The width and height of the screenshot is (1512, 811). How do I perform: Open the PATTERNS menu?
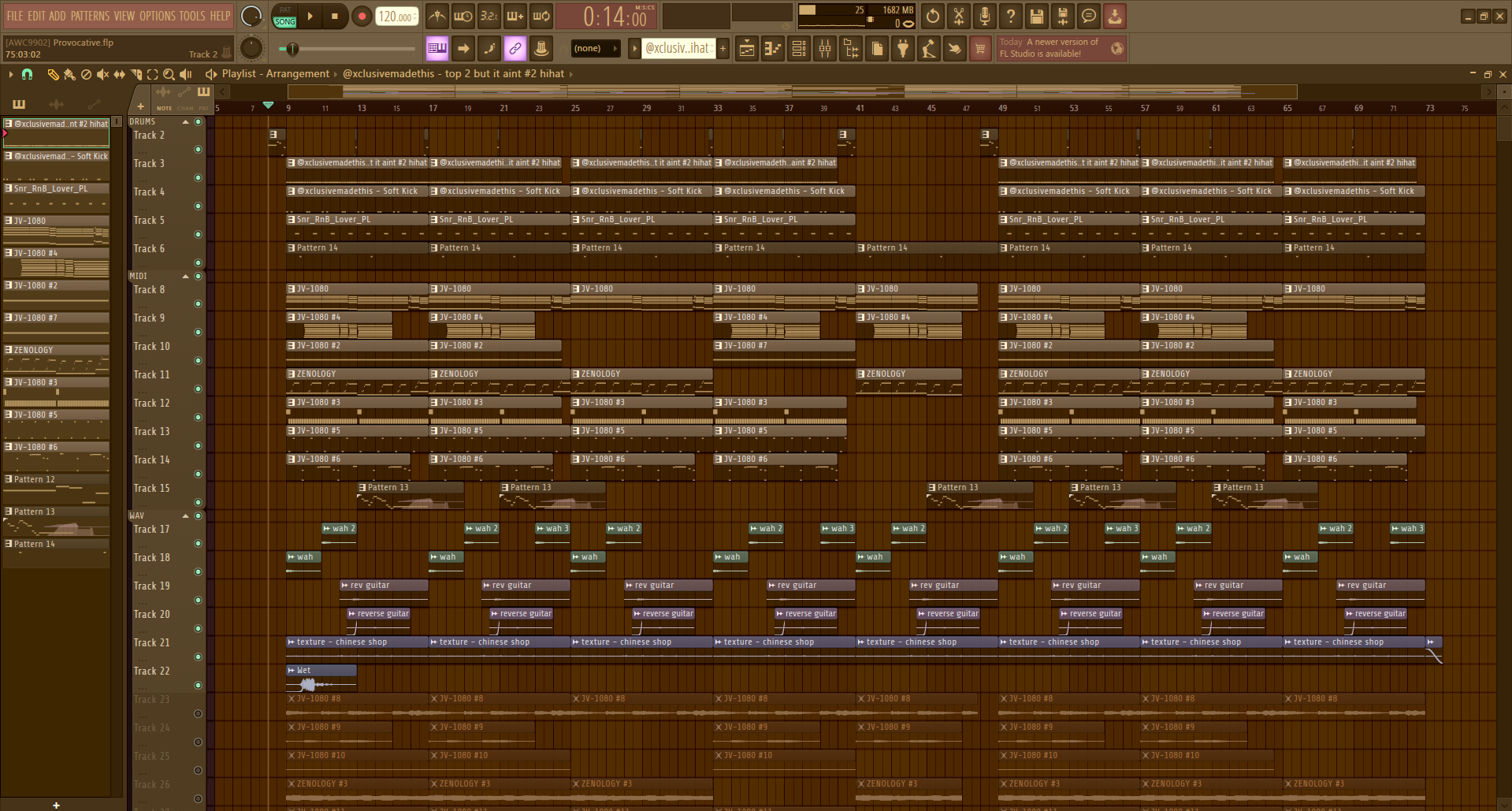[90, 16]
